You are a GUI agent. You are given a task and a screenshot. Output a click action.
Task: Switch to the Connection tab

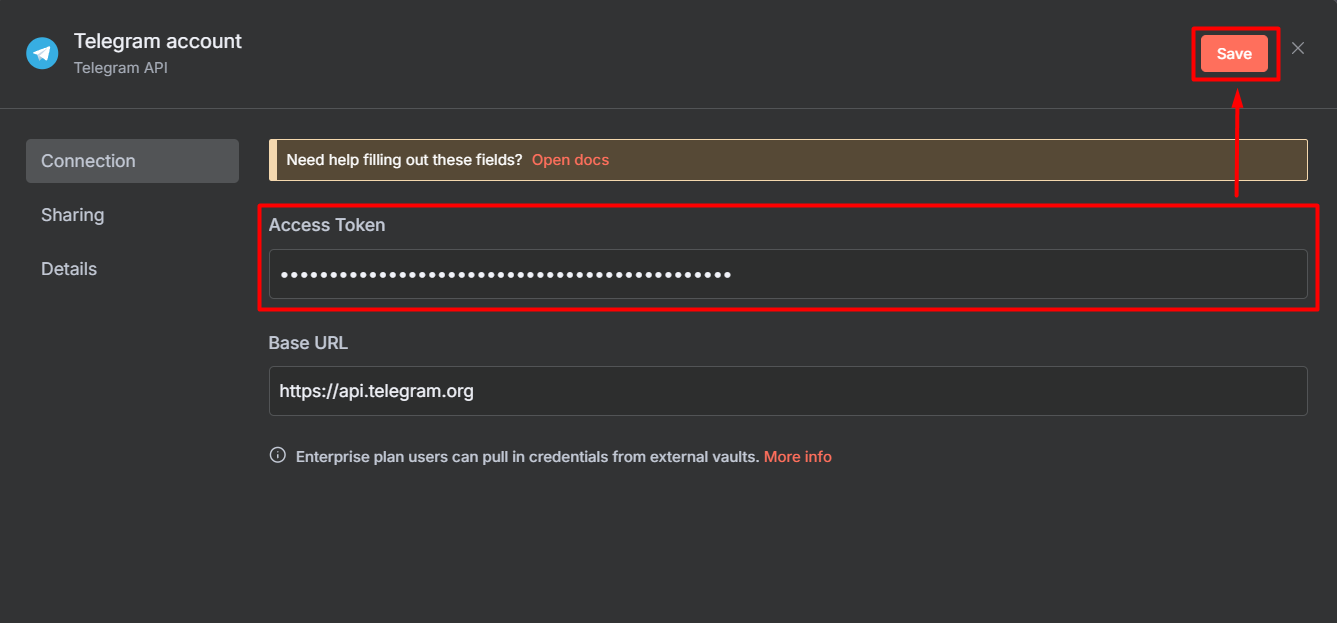point(132,161)
